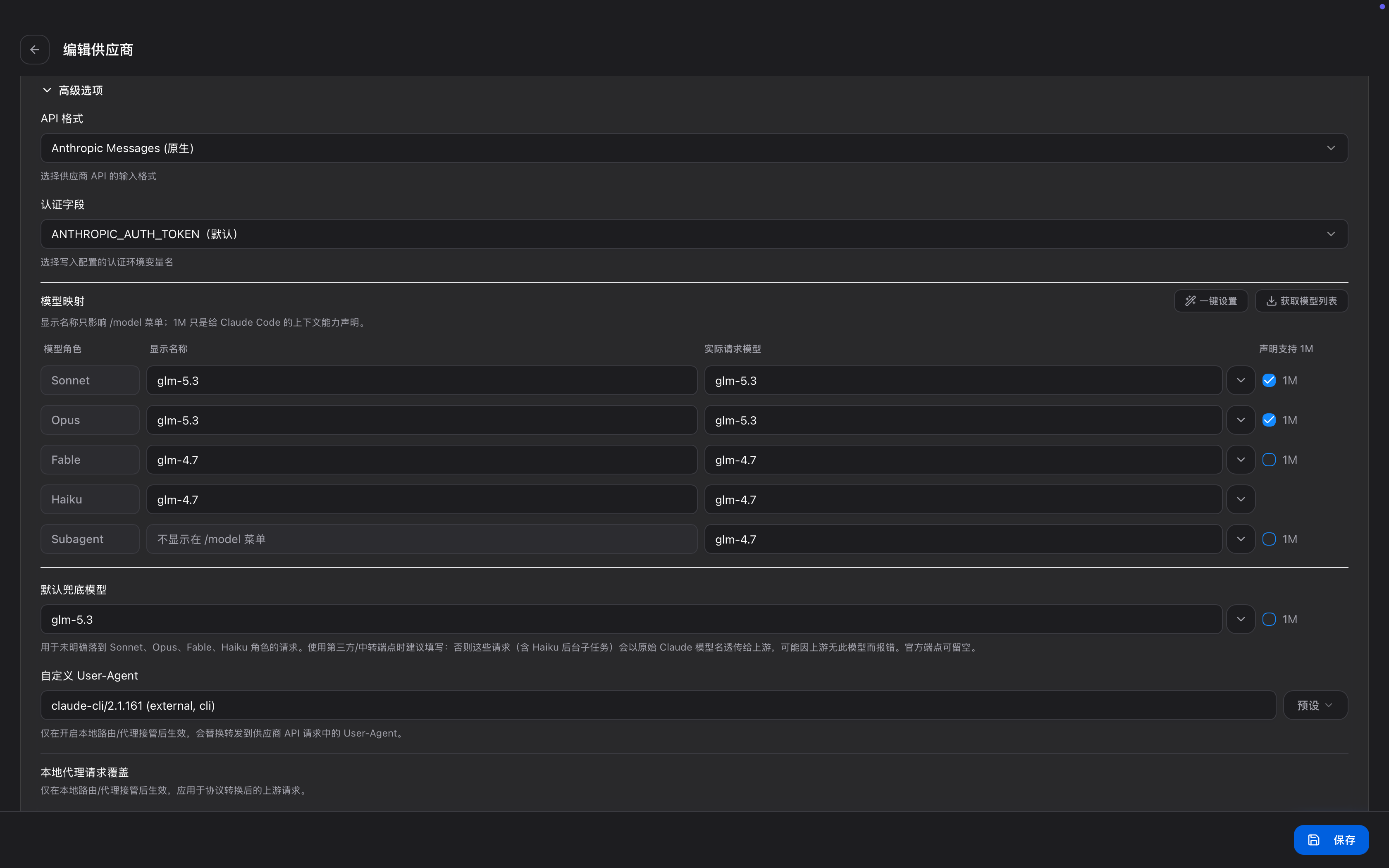Click the 实际请求模型 column header

(733, 349)
